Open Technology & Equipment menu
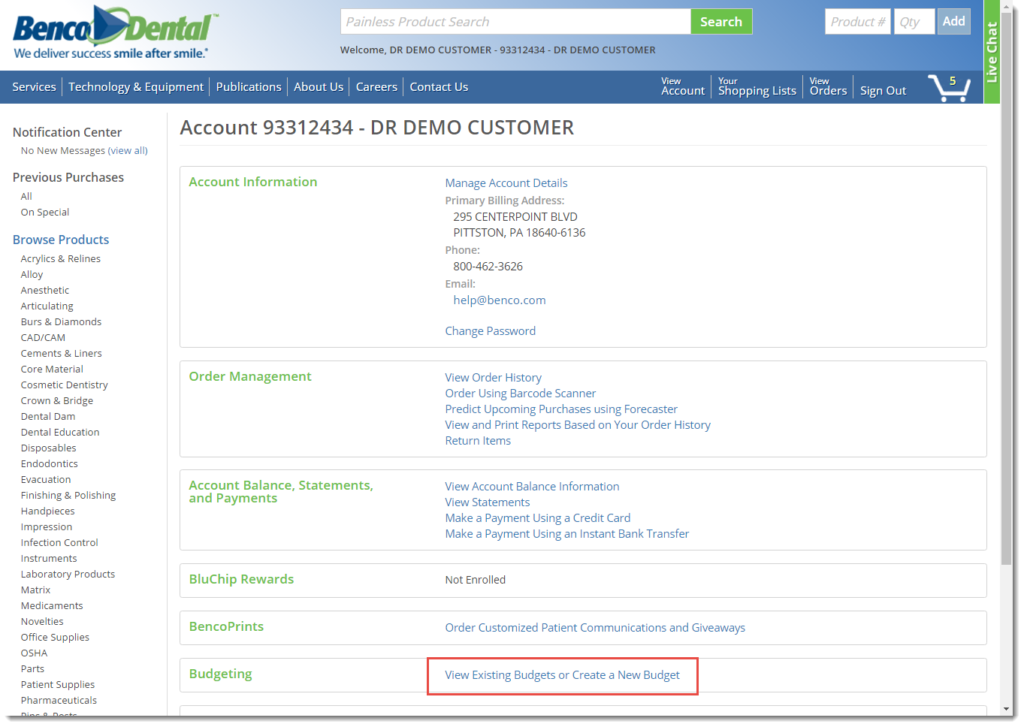Screen dimensions: 1024x727 point(136,87)
